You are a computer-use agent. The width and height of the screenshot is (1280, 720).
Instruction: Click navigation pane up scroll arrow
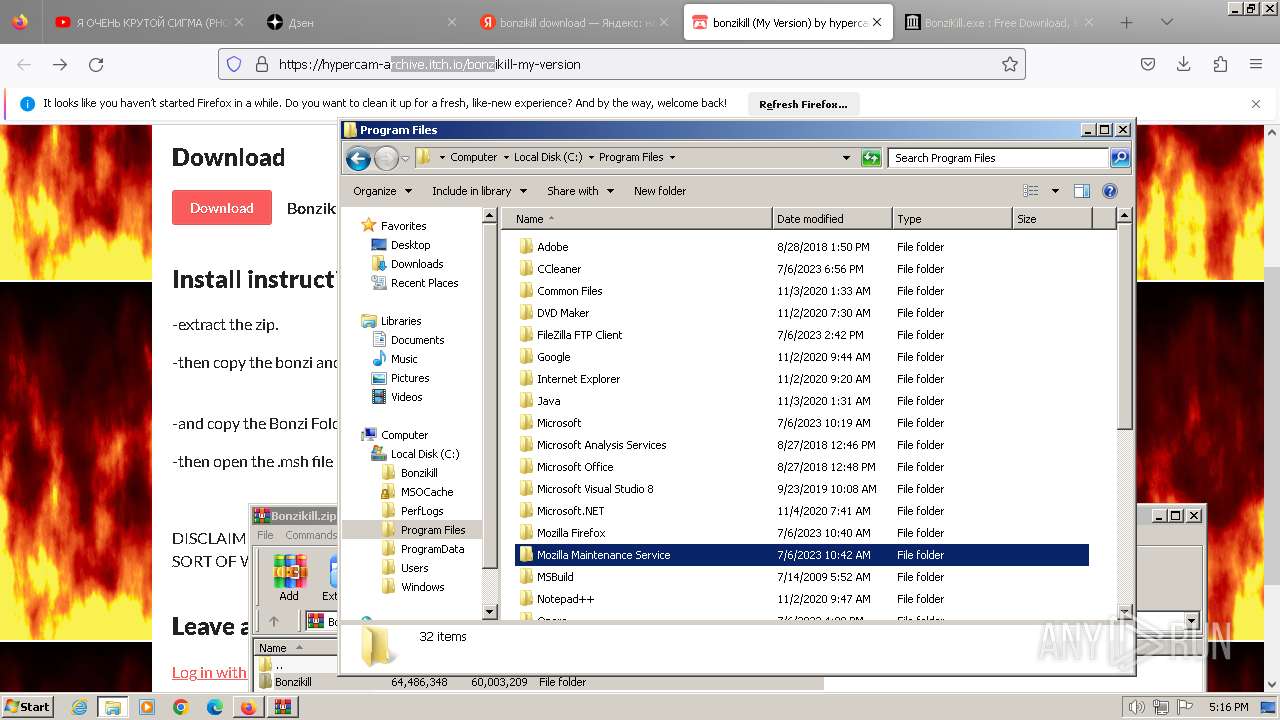(x=490, y=216)
